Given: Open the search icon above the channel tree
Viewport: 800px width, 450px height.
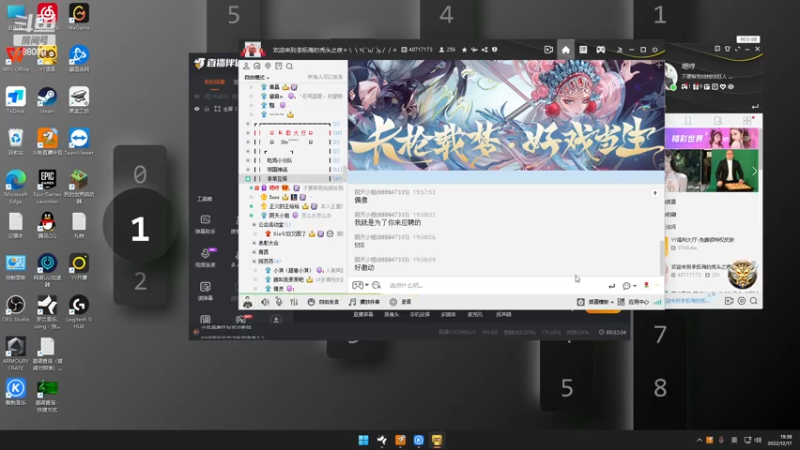Looking at the screenshot, I should pyautogui.click(x=289, y=66).
